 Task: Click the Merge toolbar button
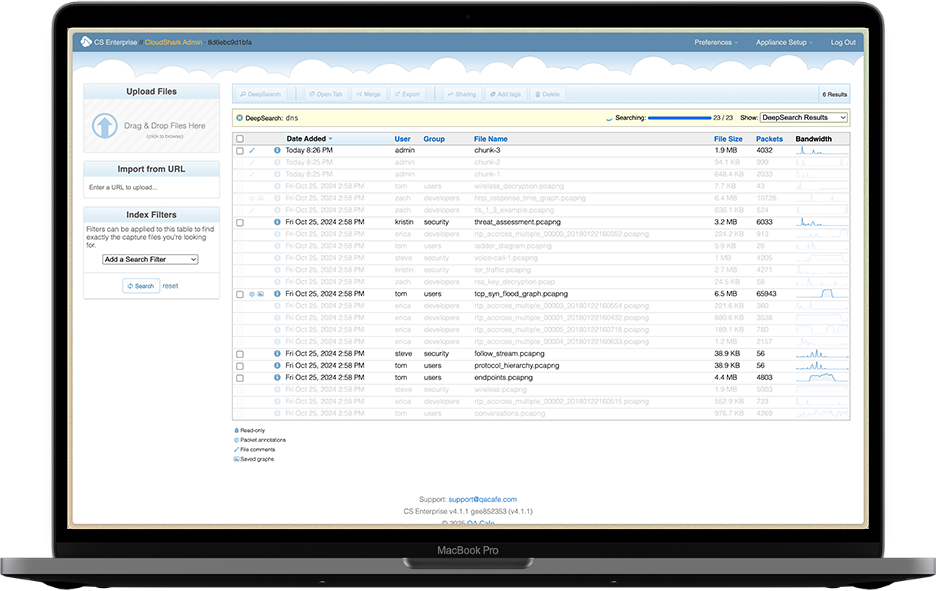[368, 94]
